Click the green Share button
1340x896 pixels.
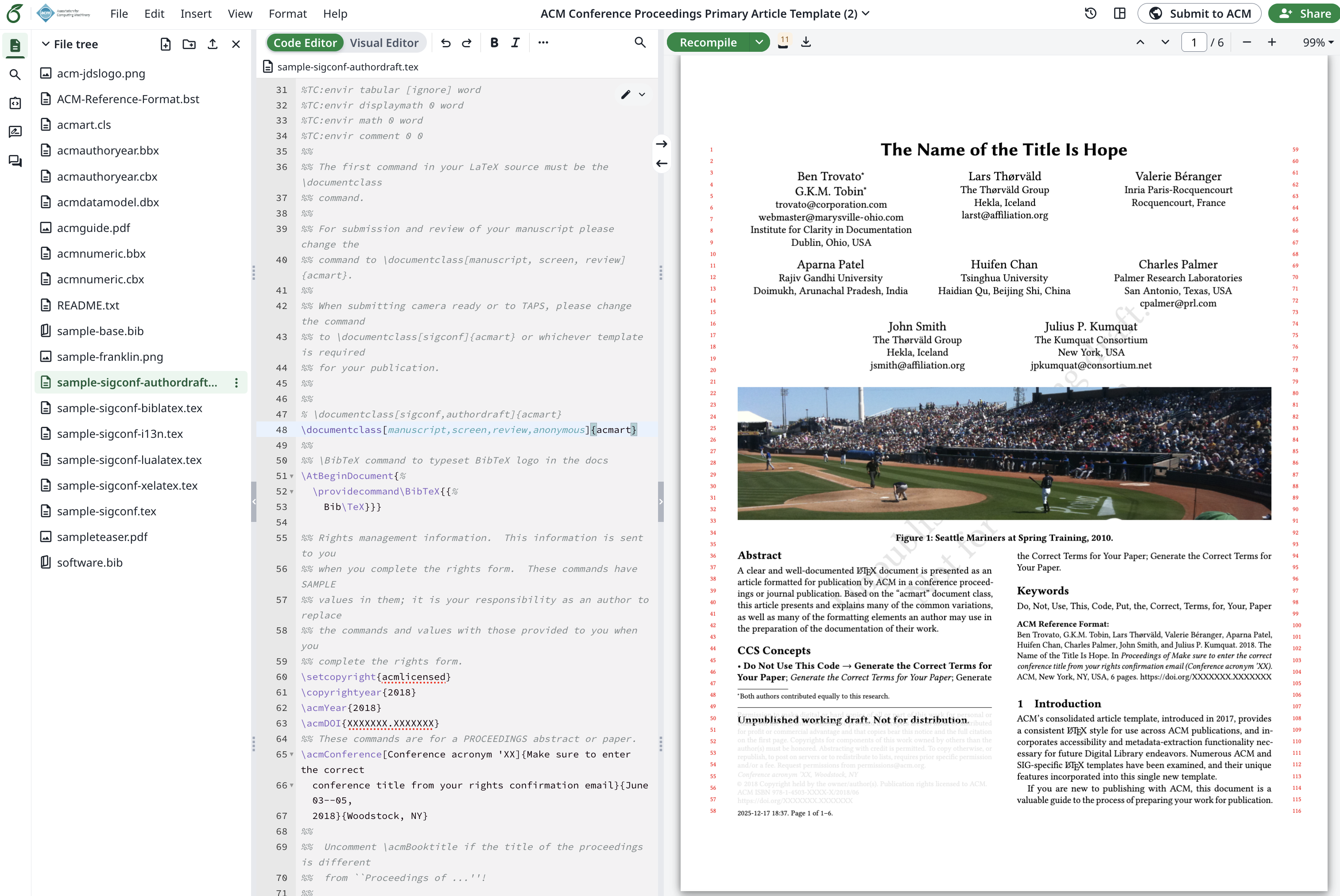click(x=1305, y=13)
